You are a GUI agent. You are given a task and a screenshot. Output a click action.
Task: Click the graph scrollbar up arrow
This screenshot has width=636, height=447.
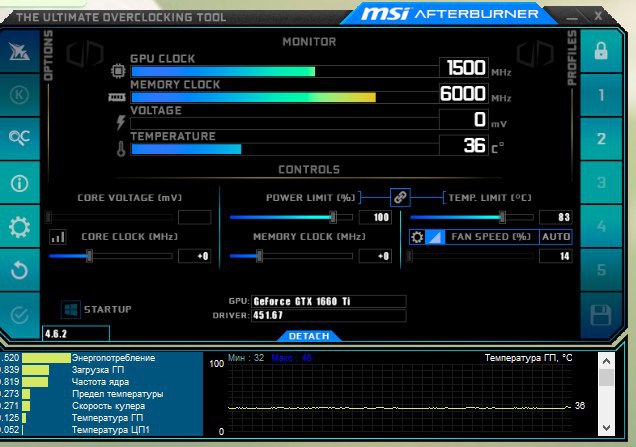(606, 361)
